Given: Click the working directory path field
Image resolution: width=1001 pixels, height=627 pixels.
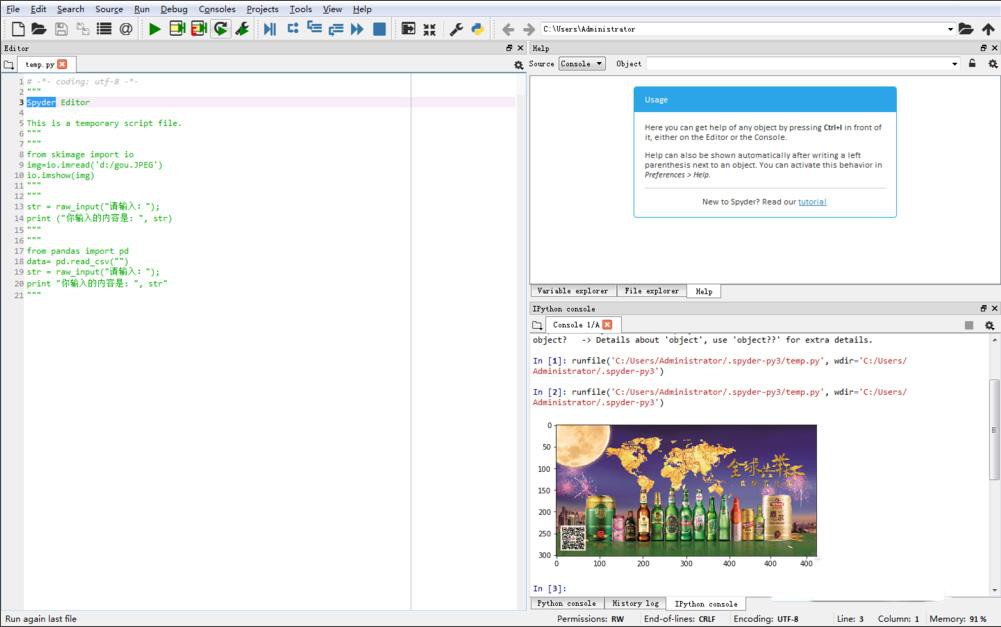Looking at the screenshot, I should tap(743, 29).
